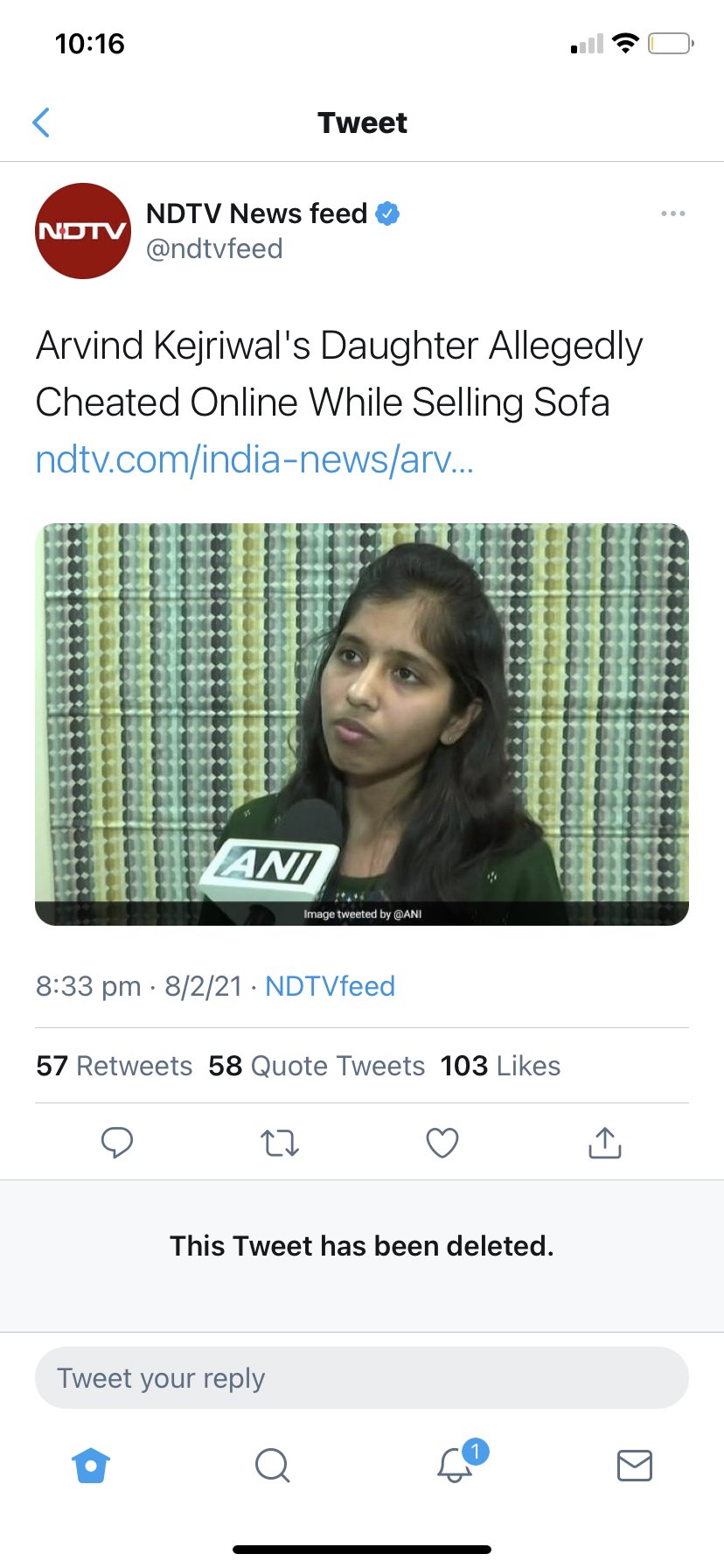View the 58 Quote Tweets list
Image resolution: width=724 pixels, height=1568 pixels.
tap(317, 1066)
